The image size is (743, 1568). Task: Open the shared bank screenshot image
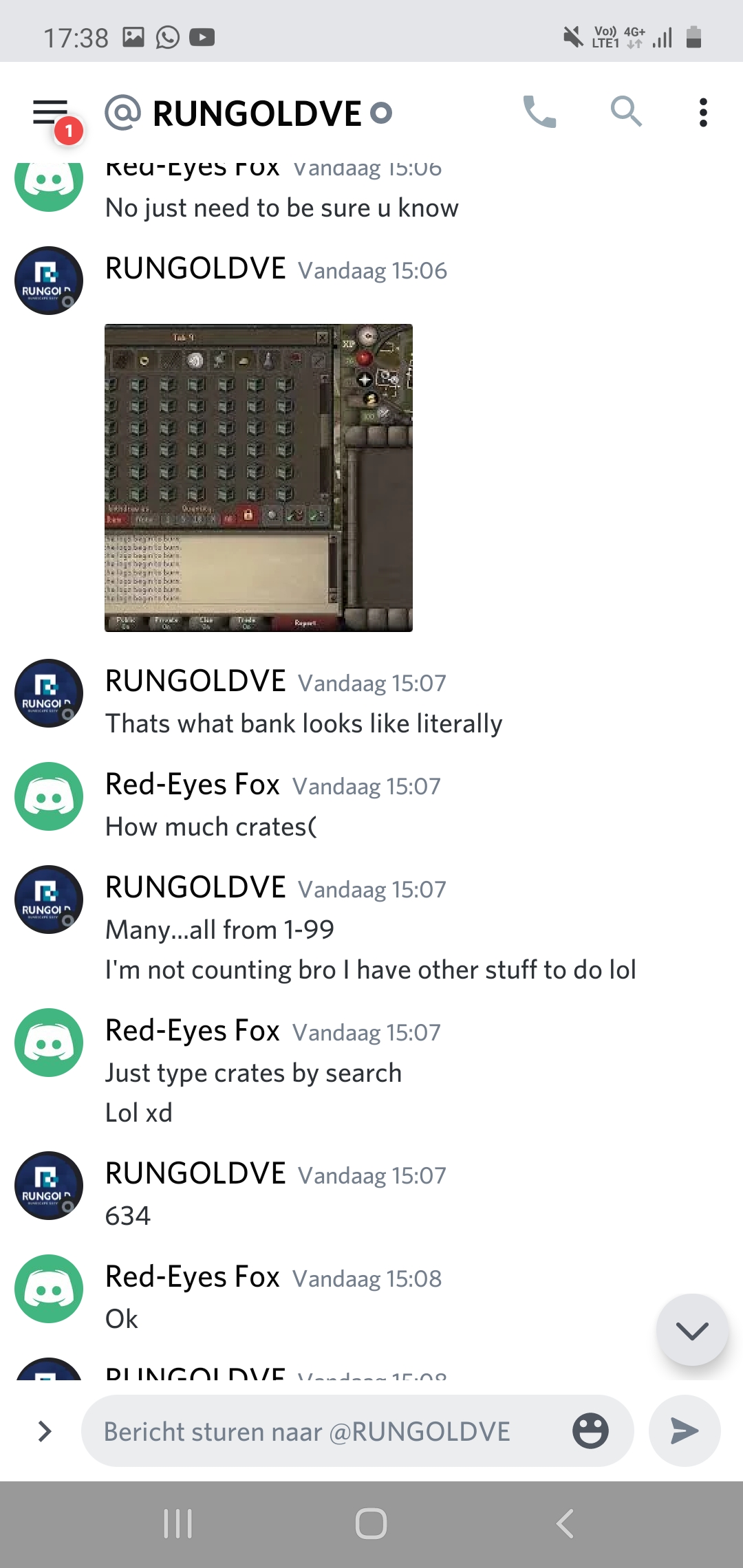(x=259, y=478)
